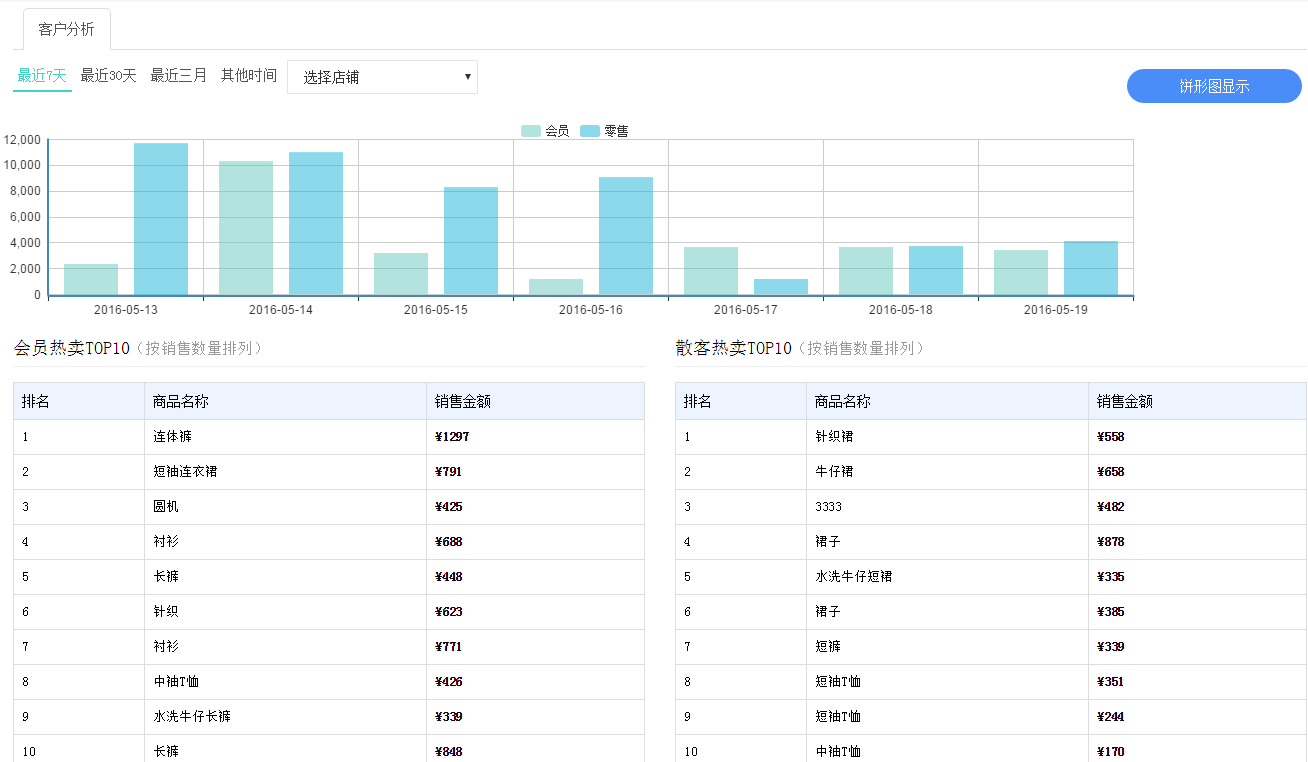Viewport: 1308px width, 762px height.
Task: Select the 牛仔裙 product row
Action: click(x=991, y=472)
